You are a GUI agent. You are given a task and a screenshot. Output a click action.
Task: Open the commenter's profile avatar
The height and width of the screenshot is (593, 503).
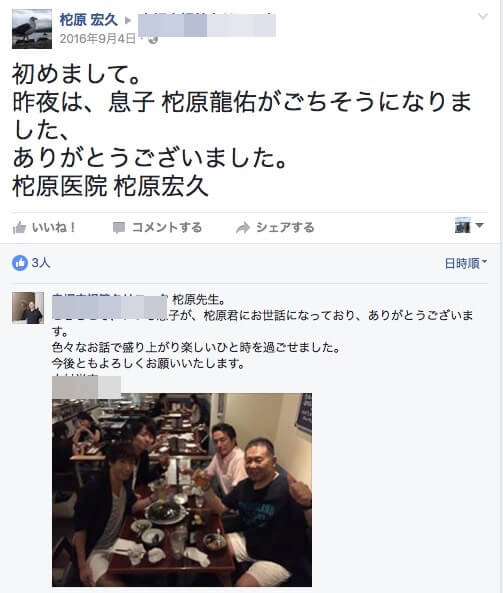click(x=28, y=308)
